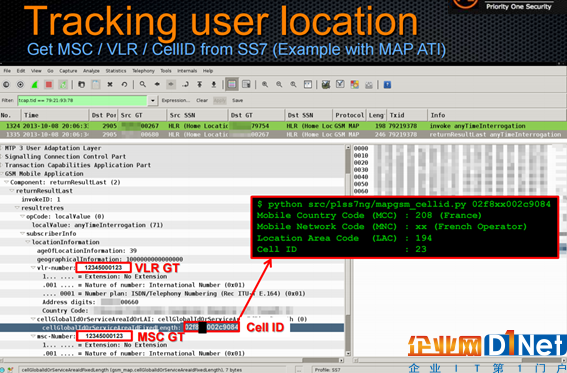Restart the current capture

point(63,85)
